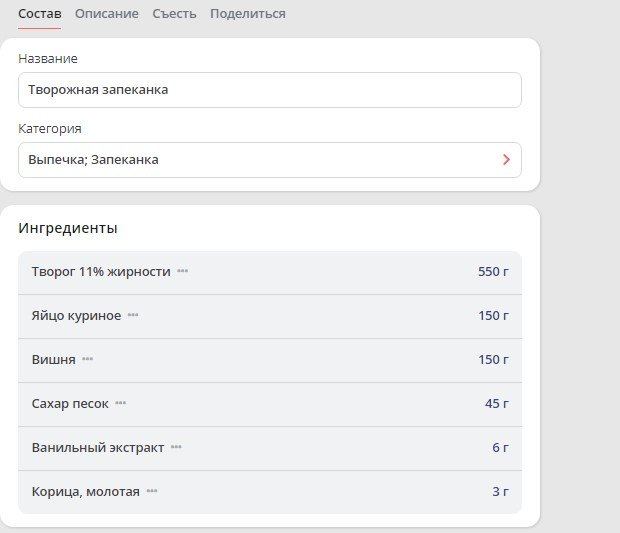Open options dots next to Корица, молотая
Image resolution: width=620 pixels, height=533 pixels.
(x=152, y=492)
